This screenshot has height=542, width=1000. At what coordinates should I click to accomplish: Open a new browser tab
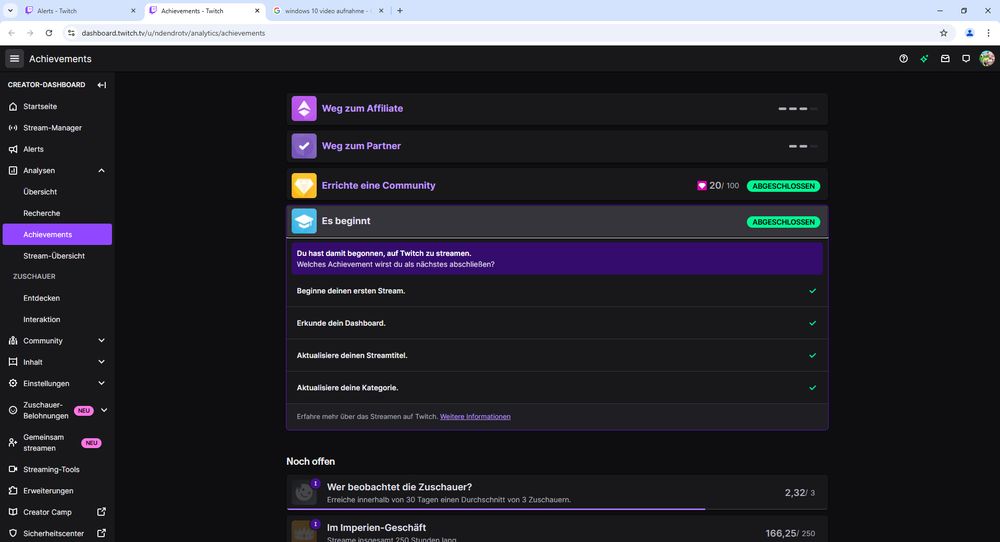(x=400, y=11)
